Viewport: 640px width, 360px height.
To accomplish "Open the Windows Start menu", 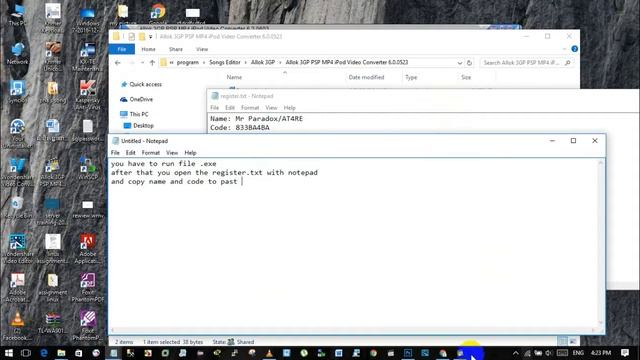I will tap(9, 353).
